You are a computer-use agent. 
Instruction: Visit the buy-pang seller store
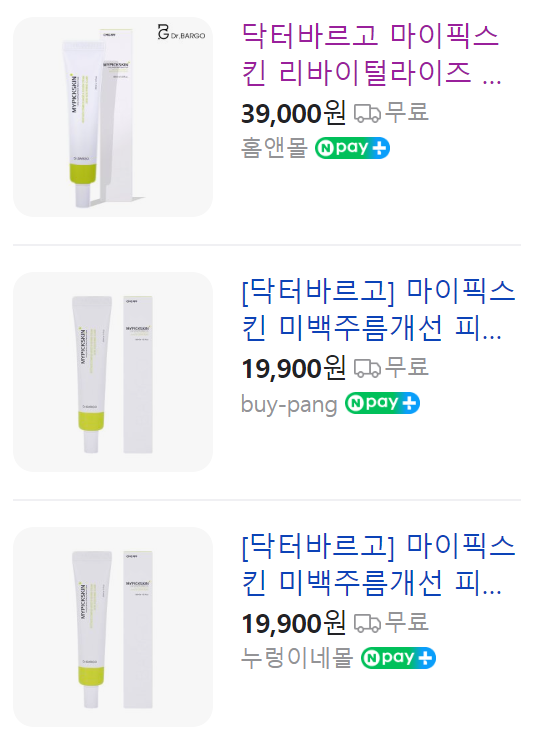point(289,404)
